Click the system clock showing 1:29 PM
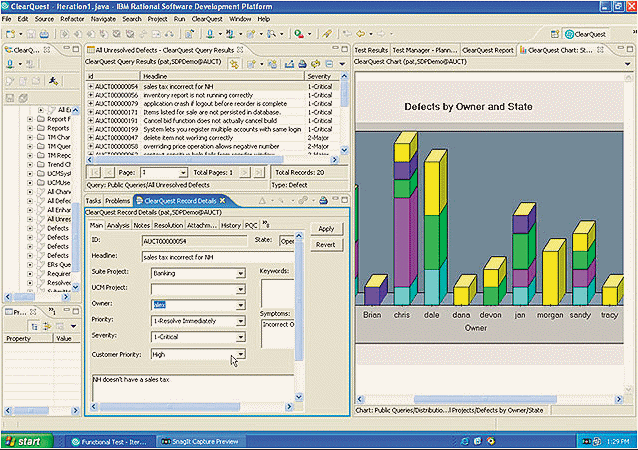The height and width of the screenshot is (450, 638). pyautogui.click(x=618, y=441)
